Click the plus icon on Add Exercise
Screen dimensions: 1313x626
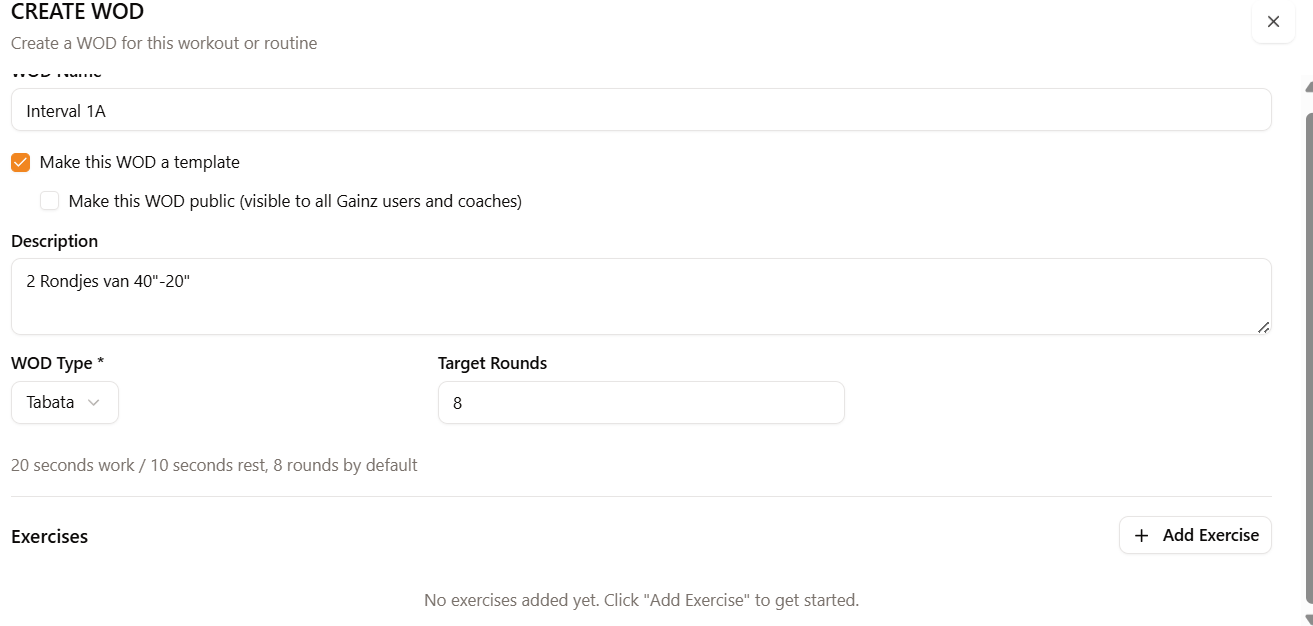[1141, 535]
